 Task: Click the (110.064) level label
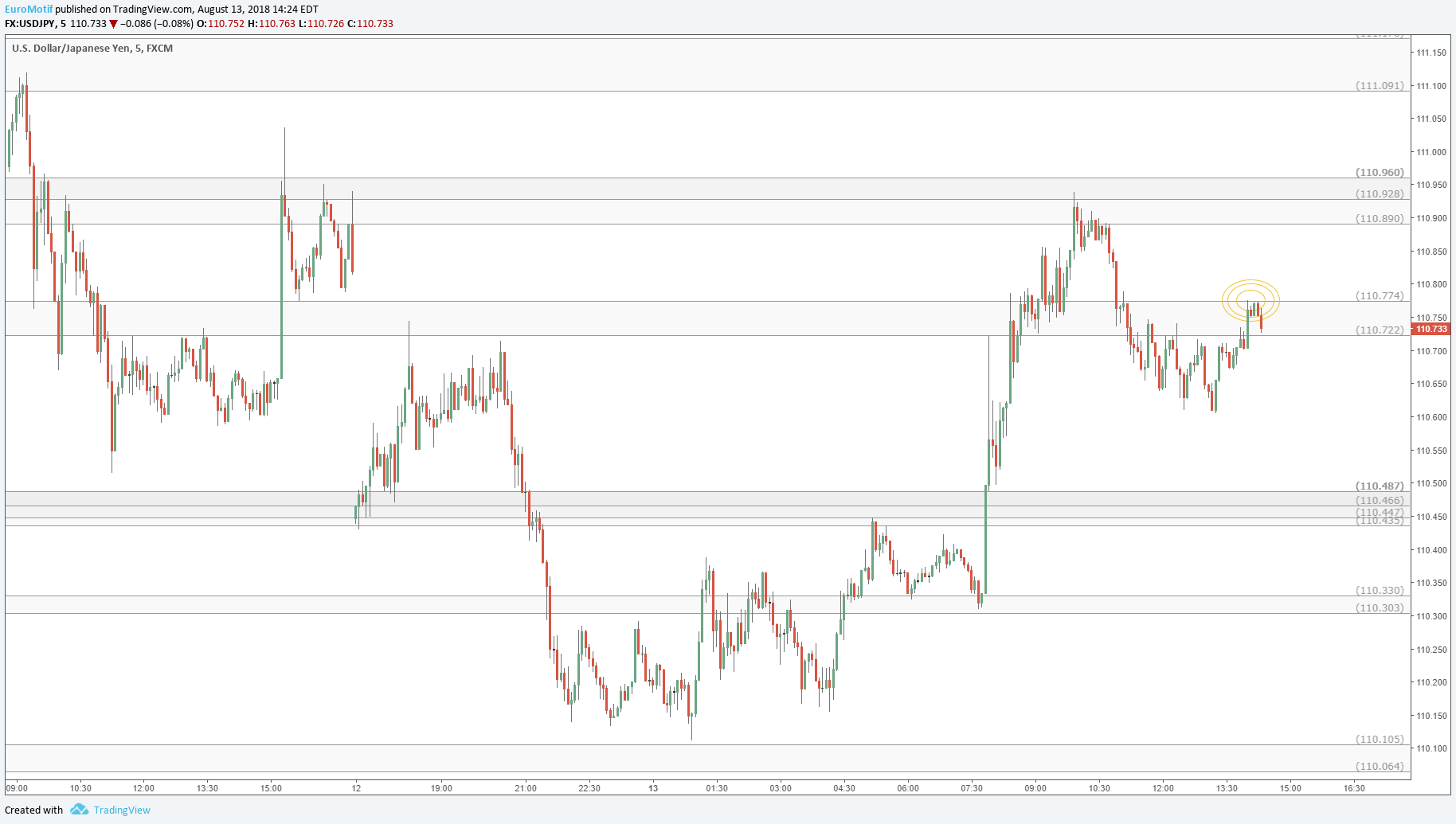tap(1380, 766)
